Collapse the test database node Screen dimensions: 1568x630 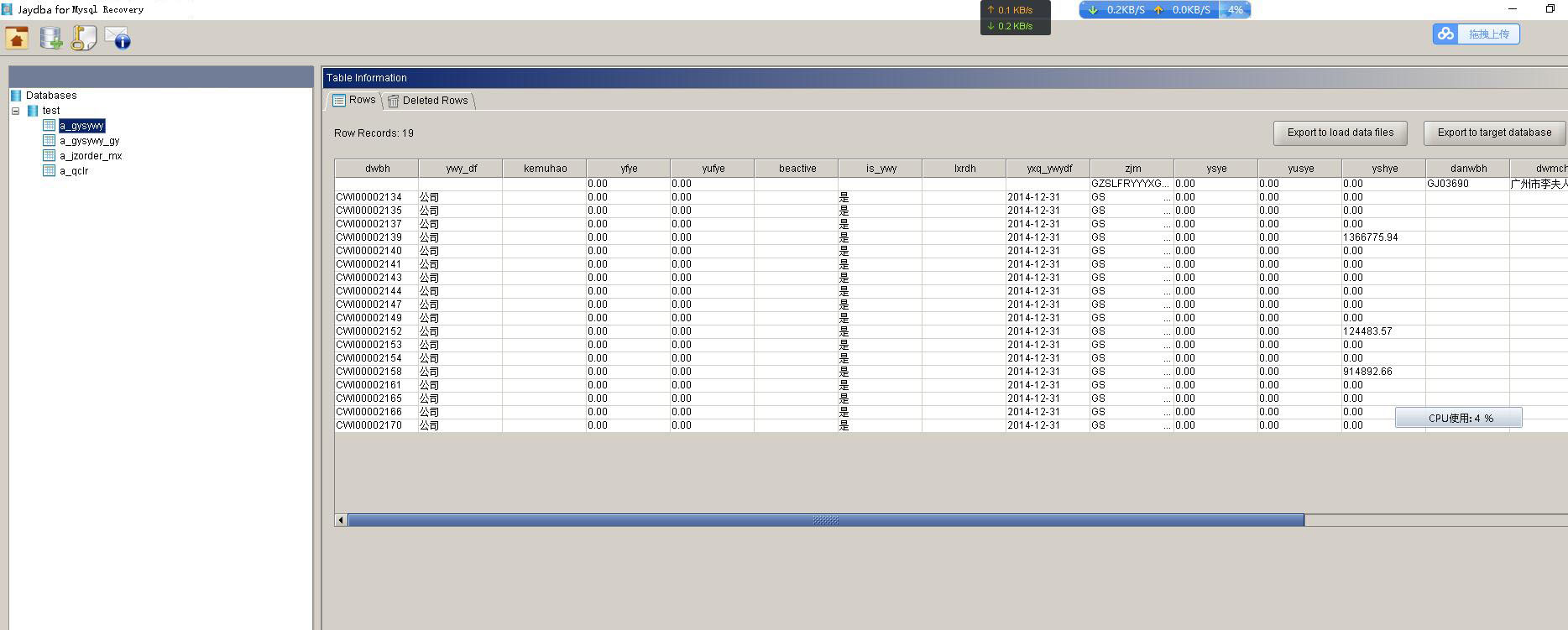point(15,111)
